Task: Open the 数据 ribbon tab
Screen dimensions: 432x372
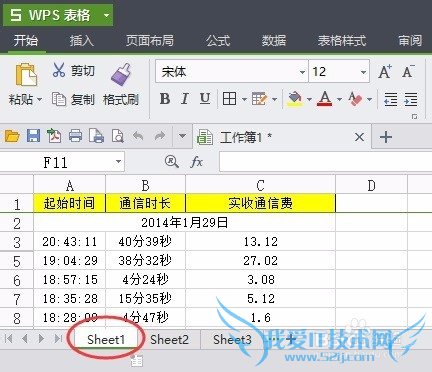Action: (x=274, y=41)
